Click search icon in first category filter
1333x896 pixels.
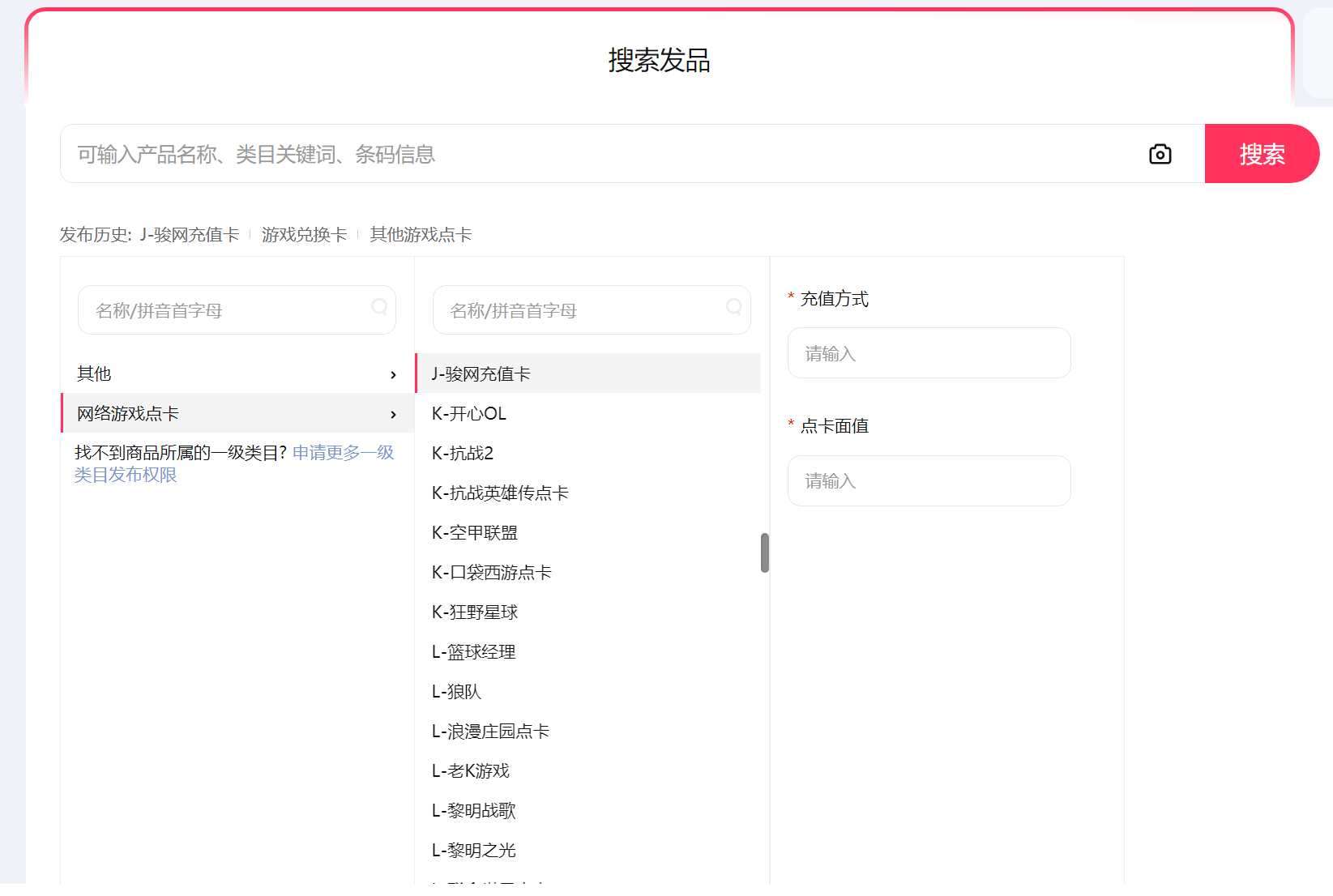(379, 307)
